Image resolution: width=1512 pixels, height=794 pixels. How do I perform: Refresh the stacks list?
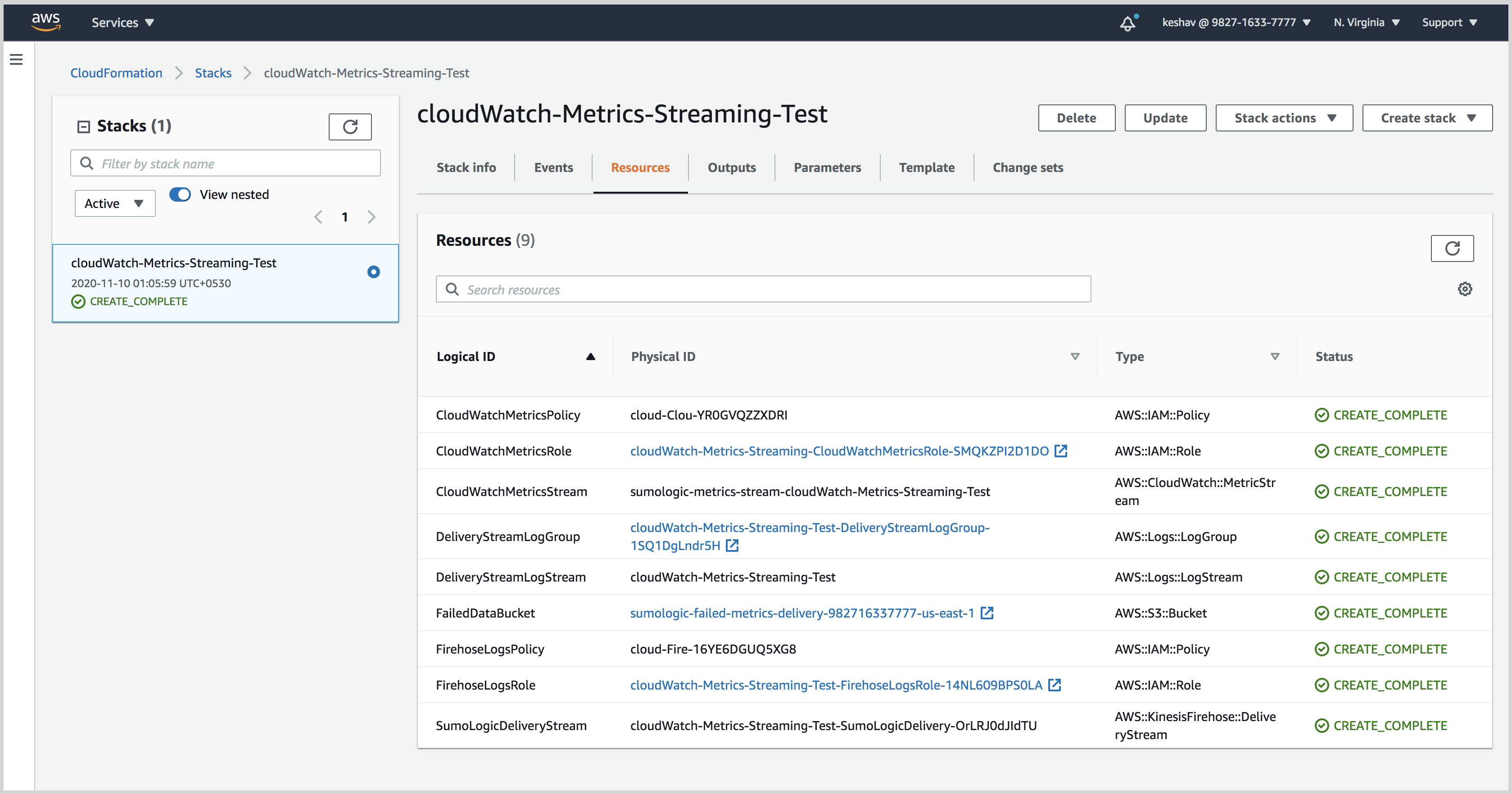coord(350,127)
